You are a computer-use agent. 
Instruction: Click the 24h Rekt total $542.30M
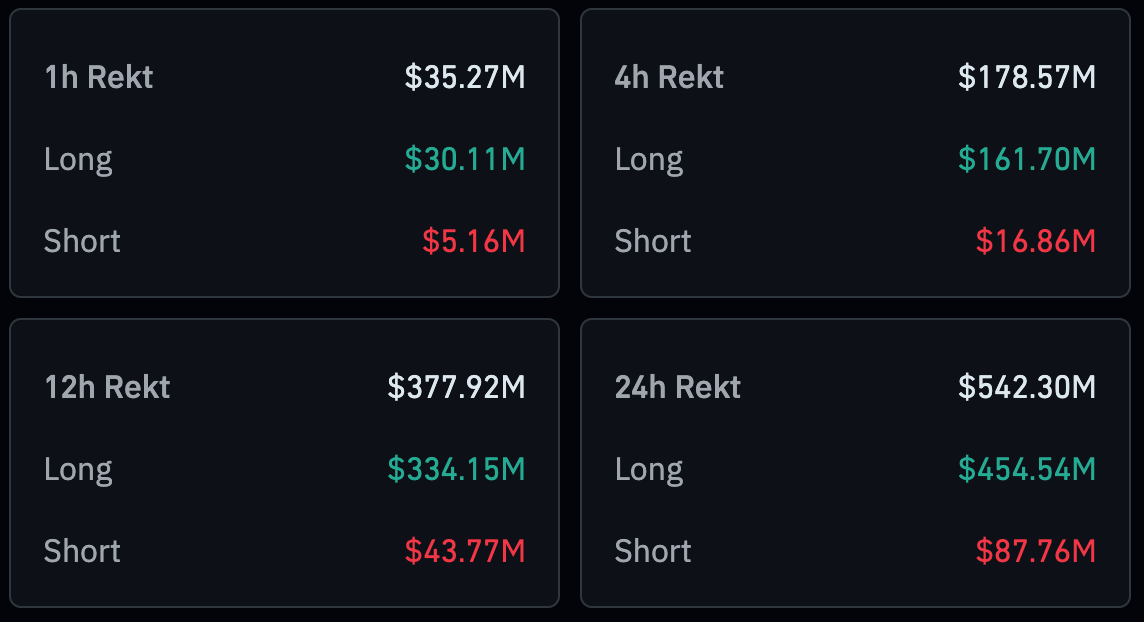point(1027,387)
